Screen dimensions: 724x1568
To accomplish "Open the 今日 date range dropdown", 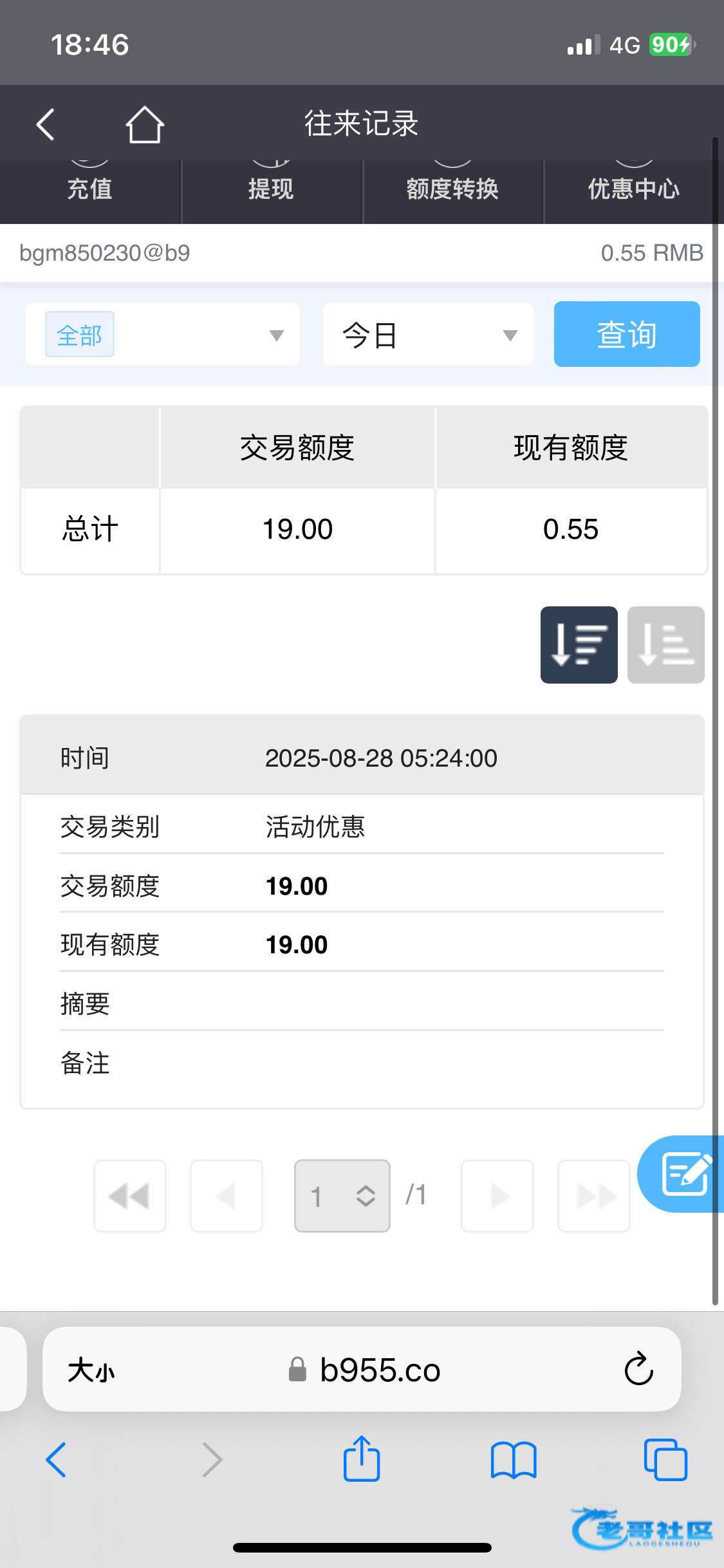I will click(x=428, y=335).
